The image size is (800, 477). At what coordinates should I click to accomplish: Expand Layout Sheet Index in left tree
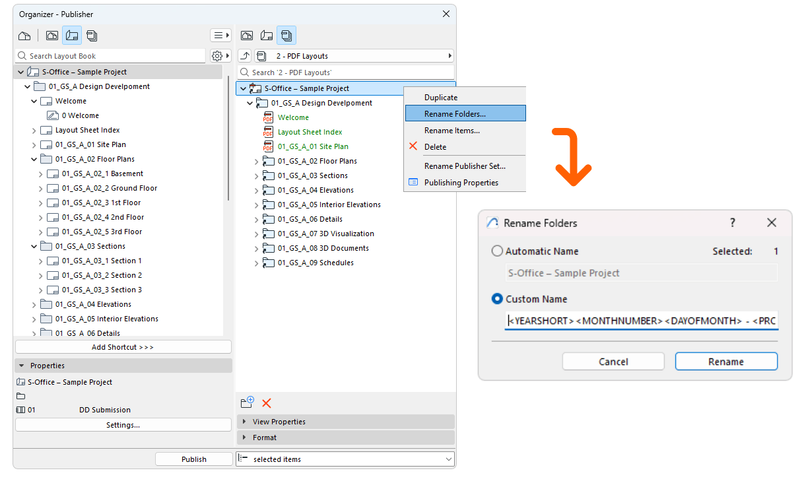(34, 130)
